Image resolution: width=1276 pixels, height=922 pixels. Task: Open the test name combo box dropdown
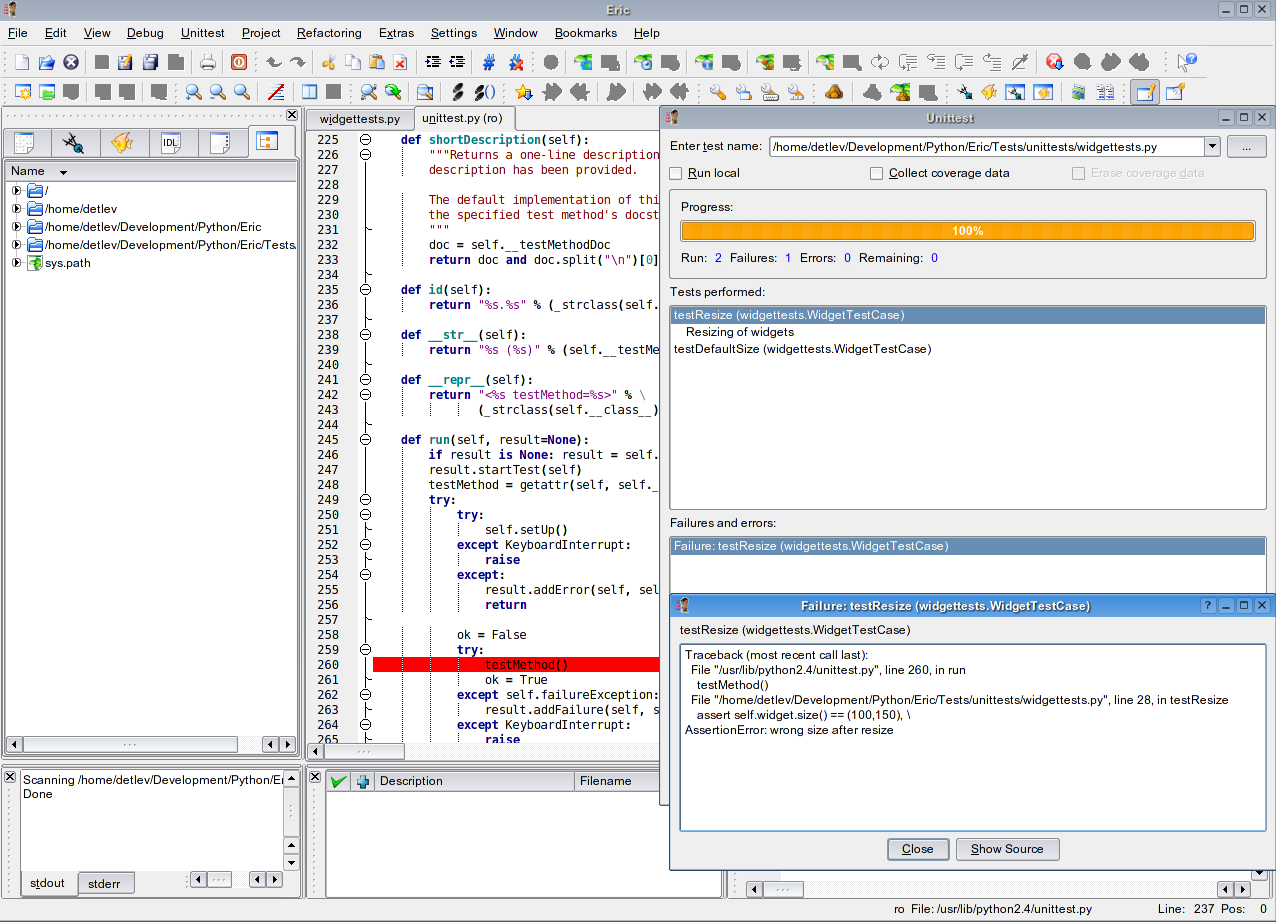1212,147
